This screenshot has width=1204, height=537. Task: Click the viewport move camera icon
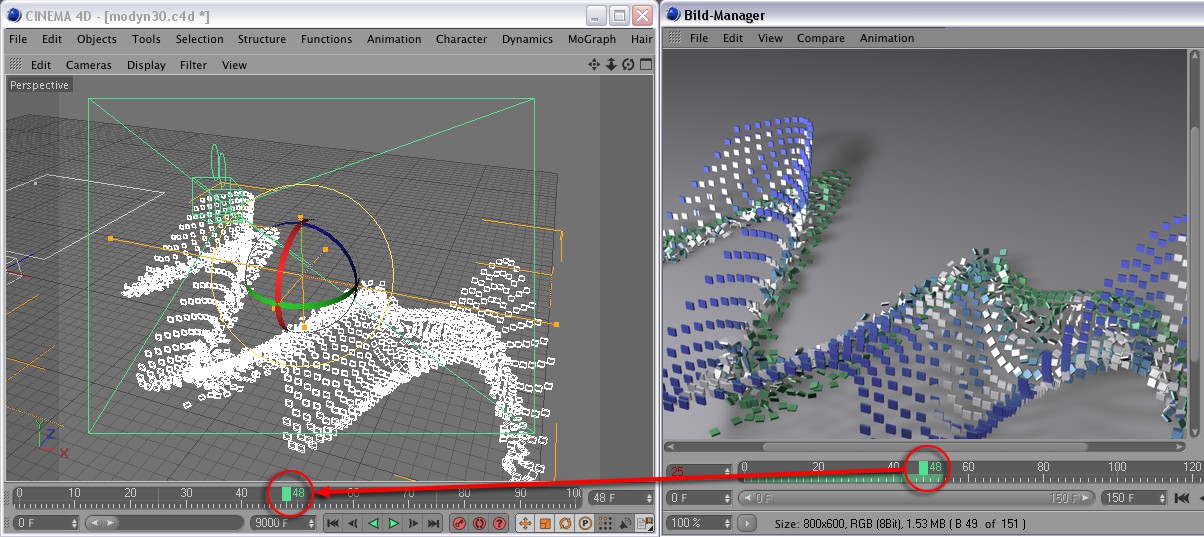(x=594, y=64)
